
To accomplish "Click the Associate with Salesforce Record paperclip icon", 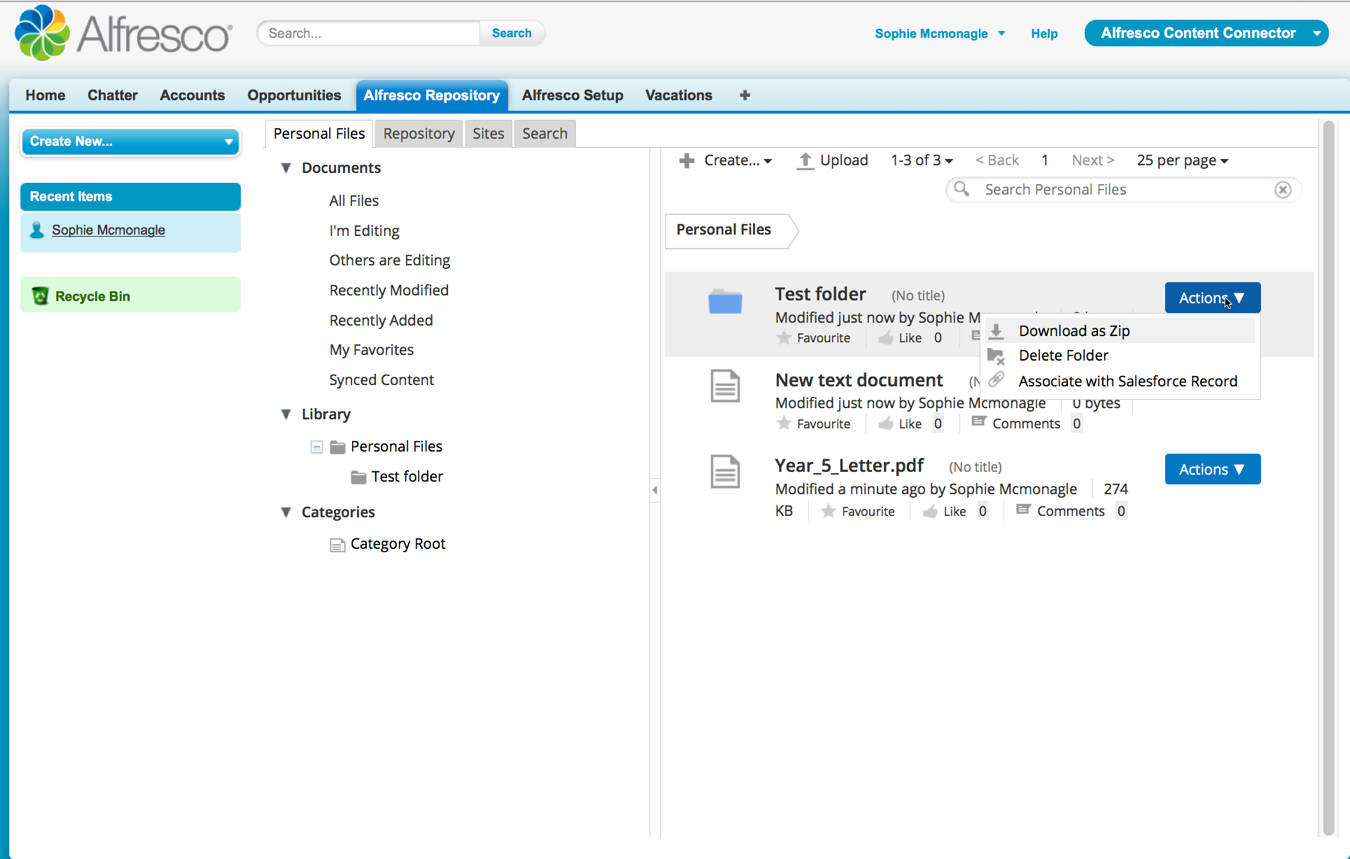I will coord(996,379).
